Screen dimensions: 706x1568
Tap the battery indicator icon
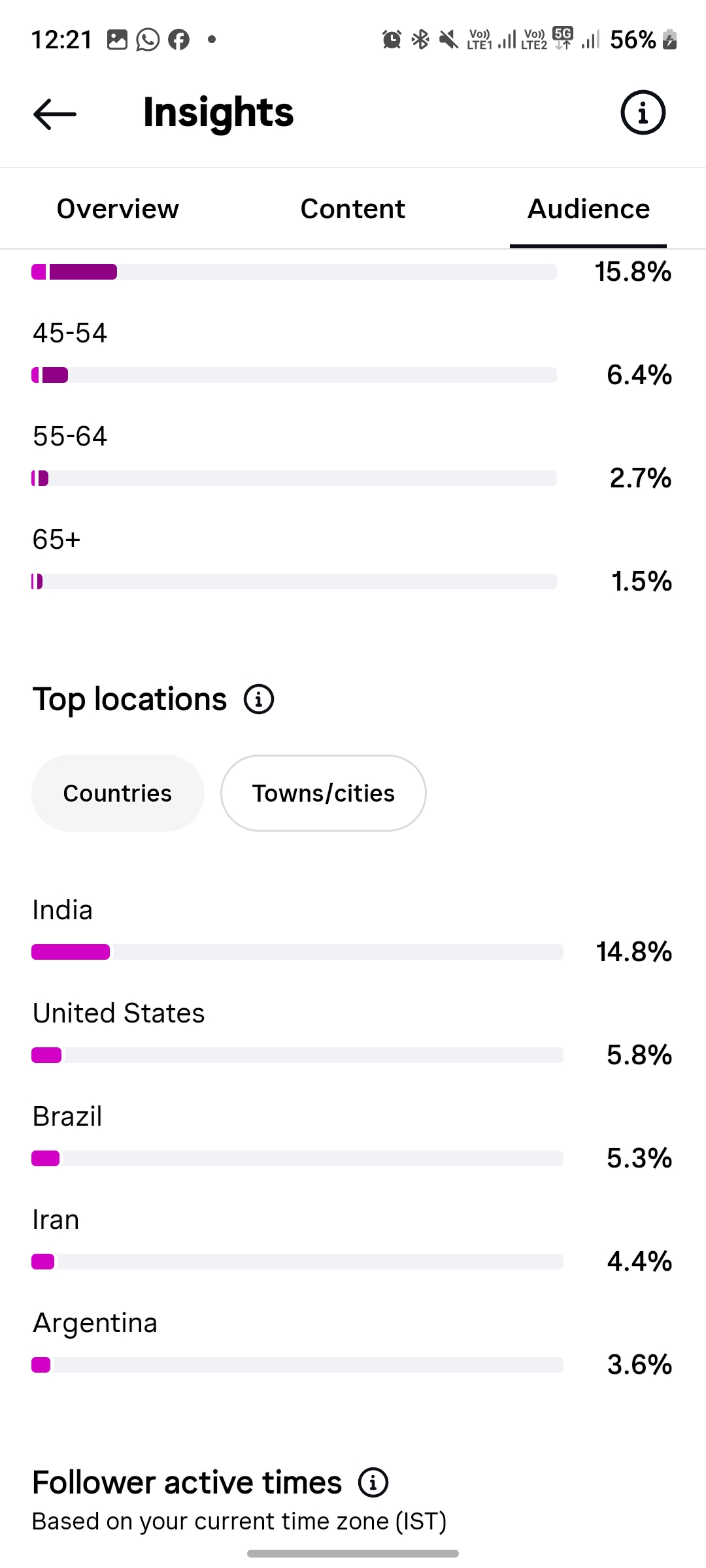click(669, 40)
